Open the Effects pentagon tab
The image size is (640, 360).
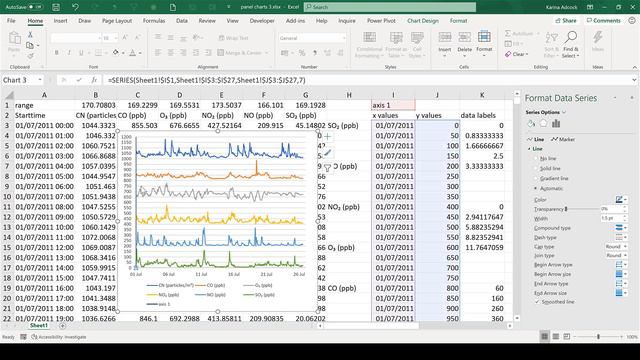pyautogui.click(x=543, y=124)
